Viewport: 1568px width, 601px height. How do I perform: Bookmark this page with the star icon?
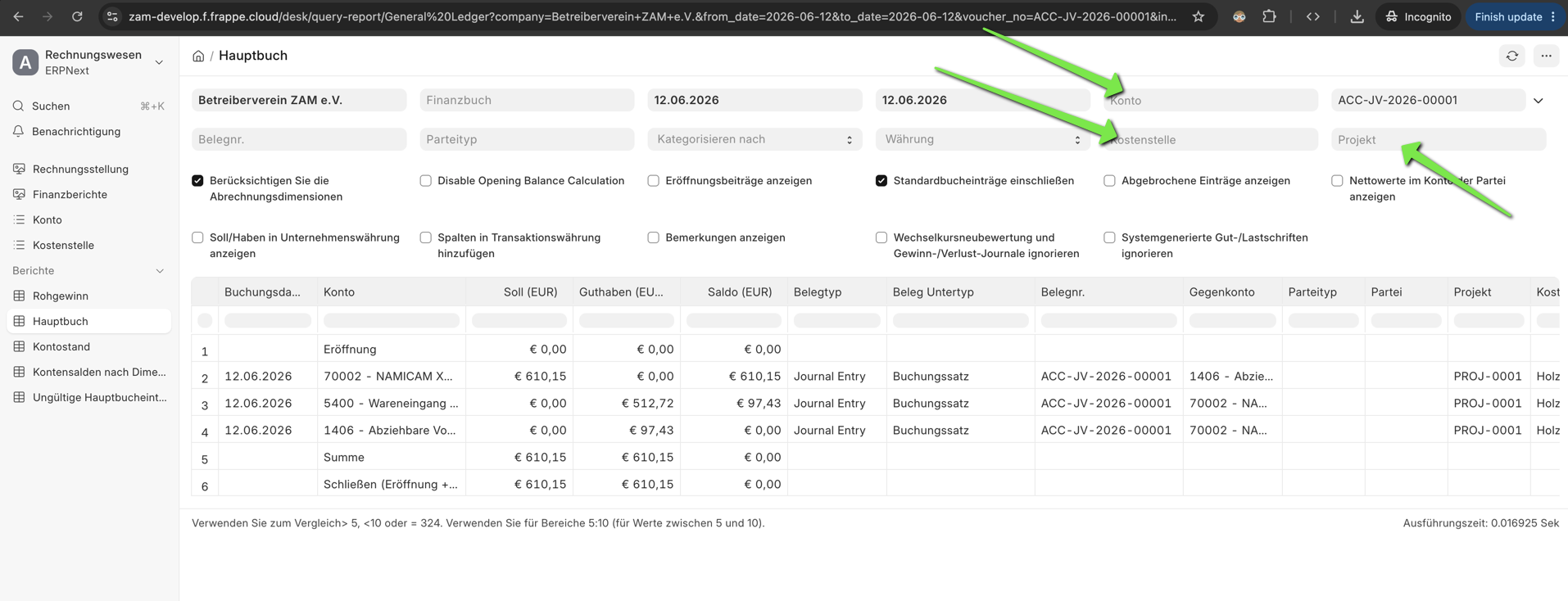[1199, 16]
